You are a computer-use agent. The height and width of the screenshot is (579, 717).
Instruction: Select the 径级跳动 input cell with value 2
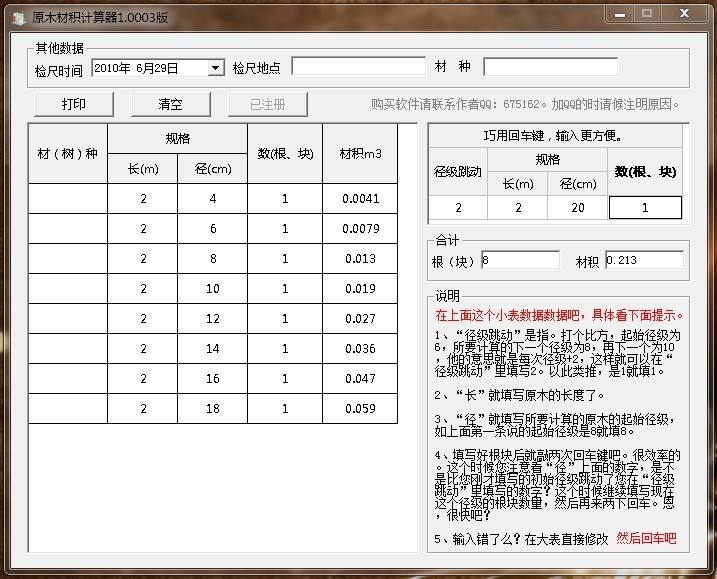pyautogui.click(x=458, y=208)
